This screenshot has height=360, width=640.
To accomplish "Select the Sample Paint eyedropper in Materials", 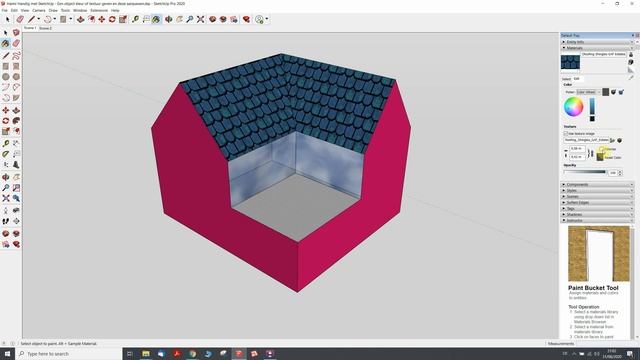I will (x=631, y=77).
